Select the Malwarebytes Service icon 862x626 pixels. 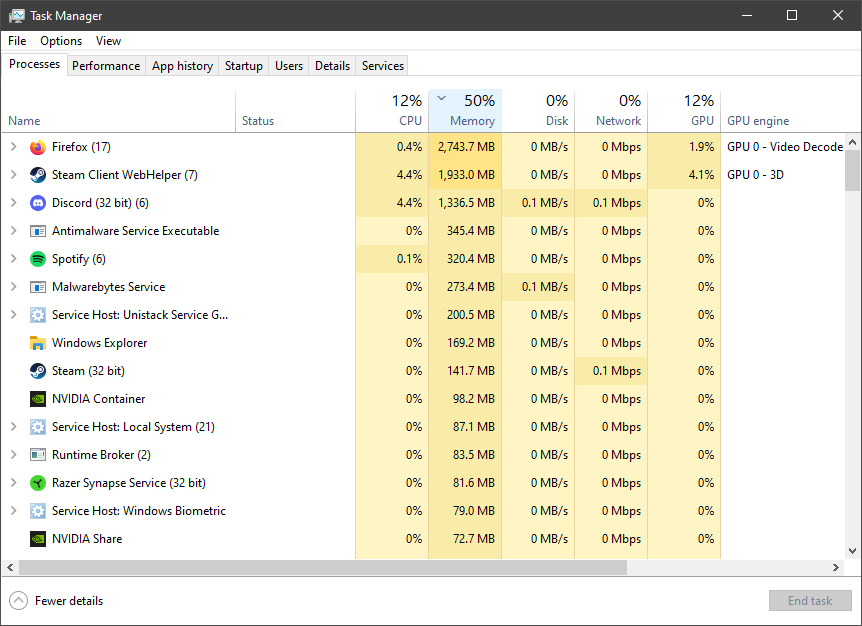37,287
